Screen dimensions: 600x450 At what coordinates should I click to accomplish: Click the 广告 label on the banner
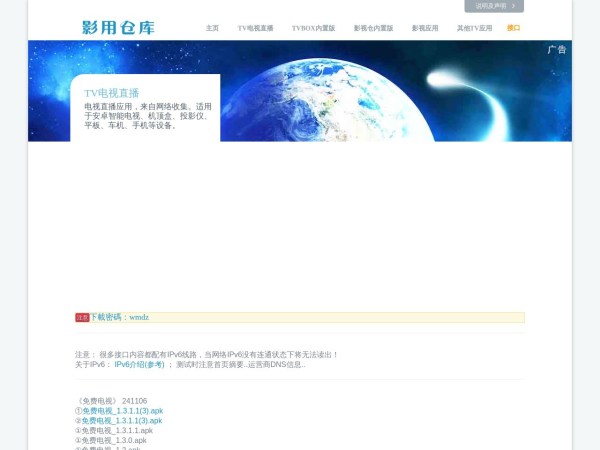coord(557,49)
